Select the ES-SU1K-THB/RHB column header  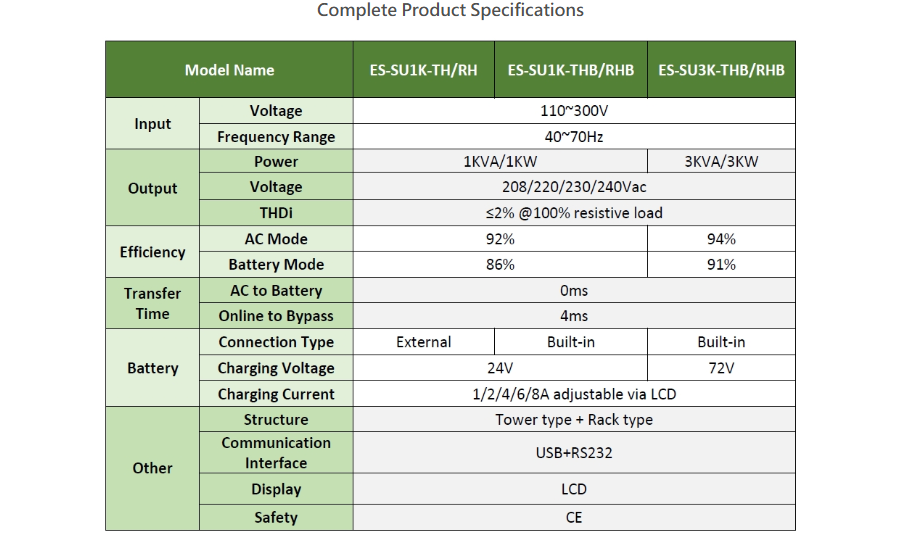(570, 70)
